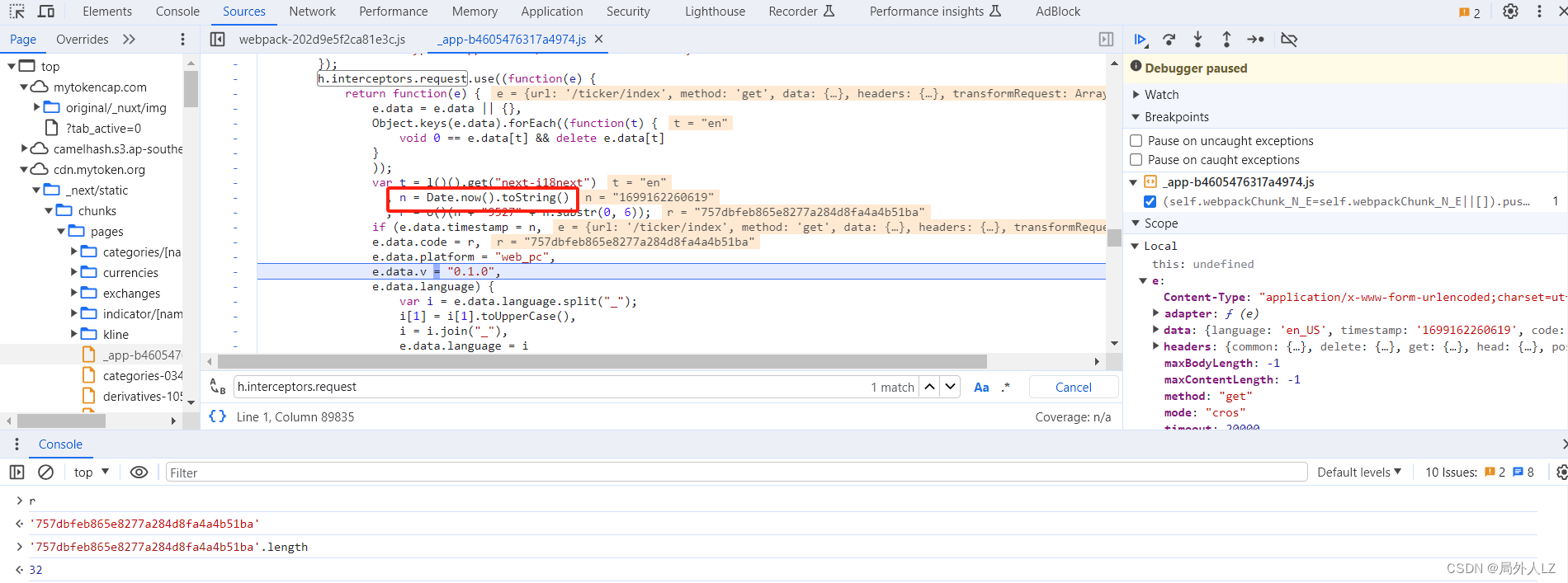
Task: Expand the data object in scope
Action: (1155, 330)
